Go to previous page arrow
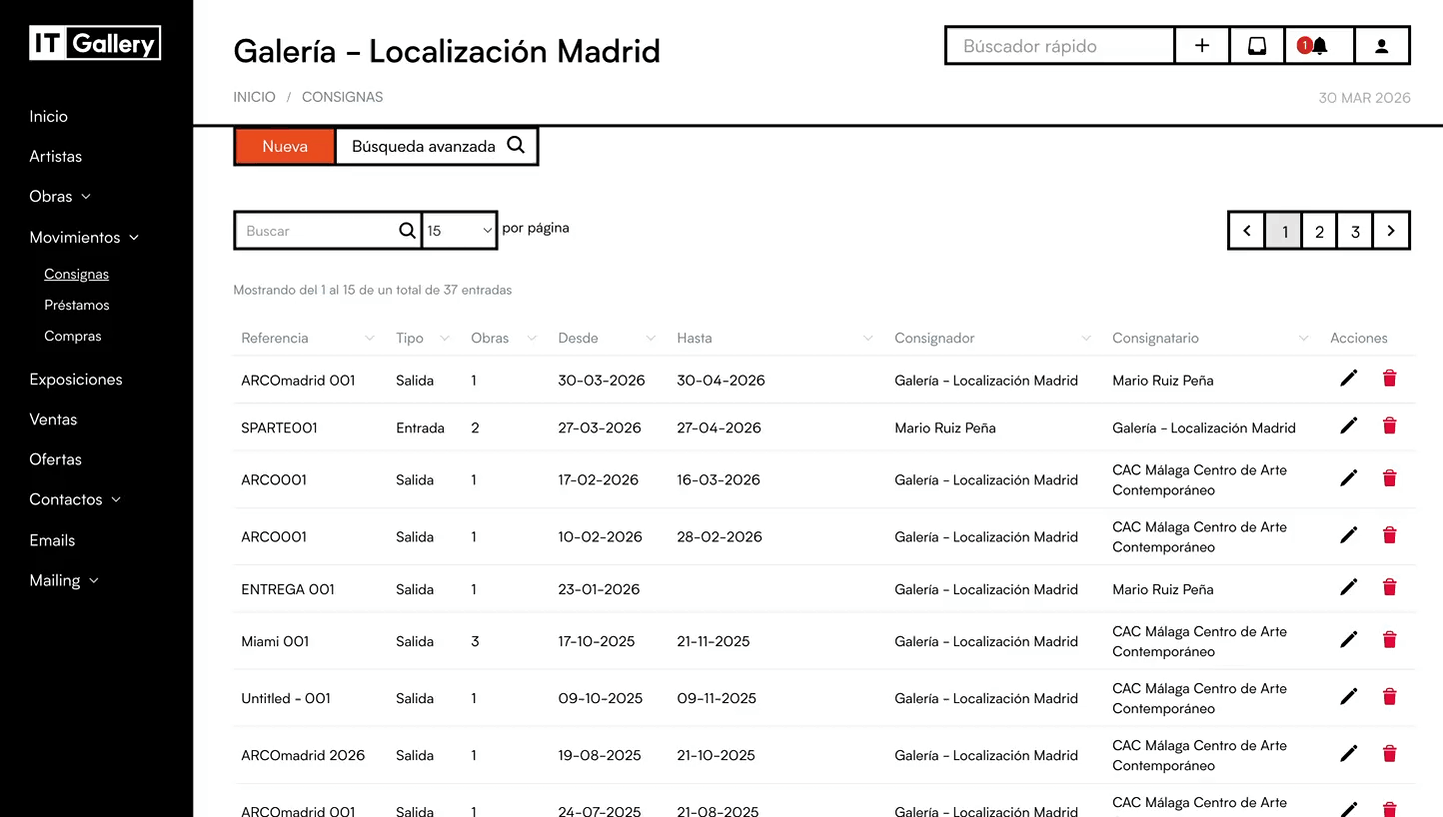 tap(1247, 231)
